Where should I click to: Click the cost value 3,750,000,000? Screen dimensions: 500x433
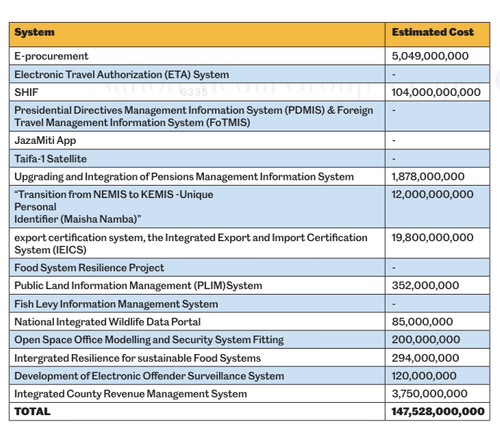coord(429,394)
